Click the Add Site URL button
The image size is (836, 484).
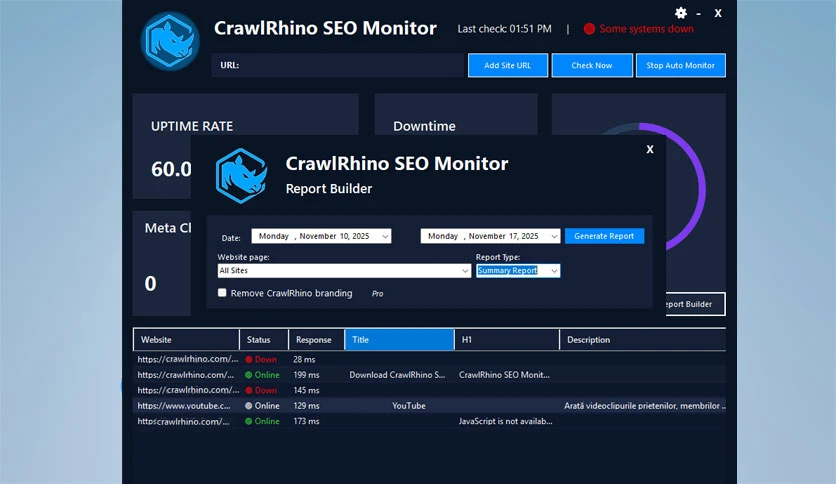tap(508, 65)
